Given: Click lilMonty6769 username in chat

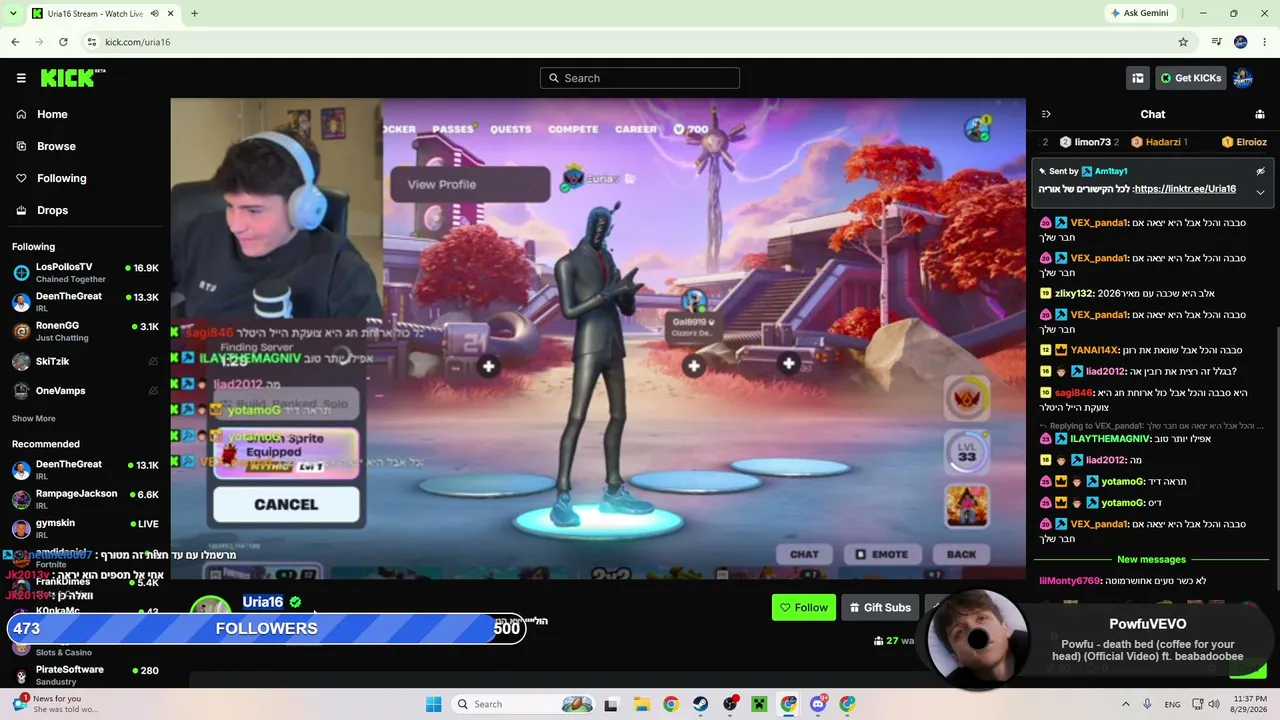Looking at the screenshot, I should pyautogui.click(x=1069, y=581).
